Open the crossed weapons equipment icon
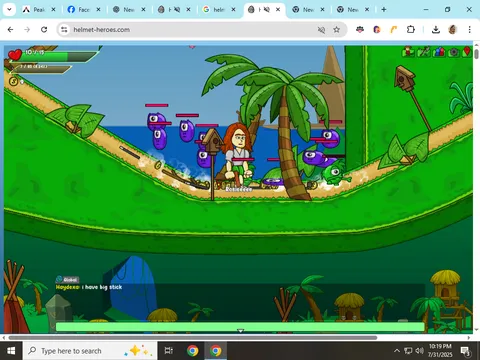Viewport: 480px width, 360px height. pyautogui.click(x=423, y=52)
